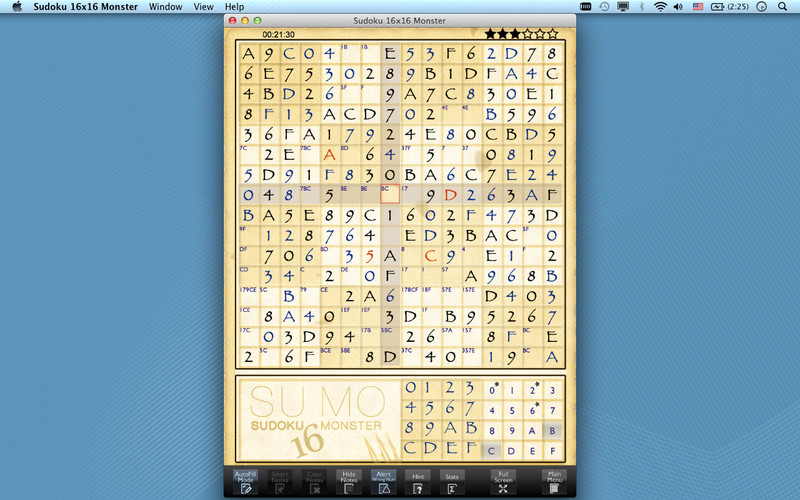Choose large 6 on the number pad
This screenshot has width=800, height=500.
449,408
